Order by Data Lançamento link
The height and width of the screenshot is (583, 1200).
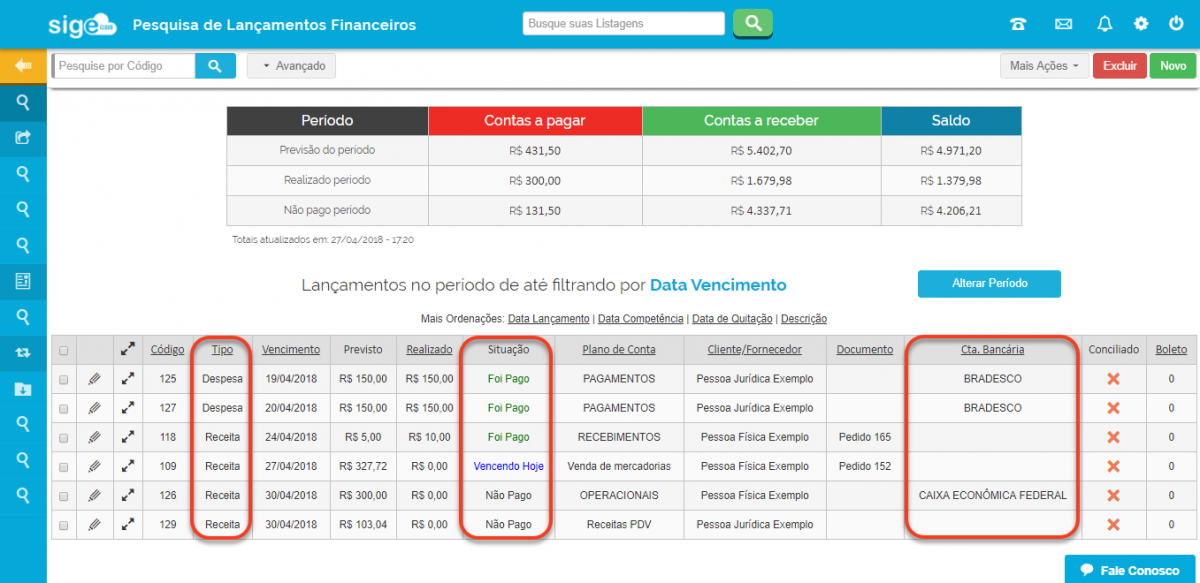tap(549, 319)
